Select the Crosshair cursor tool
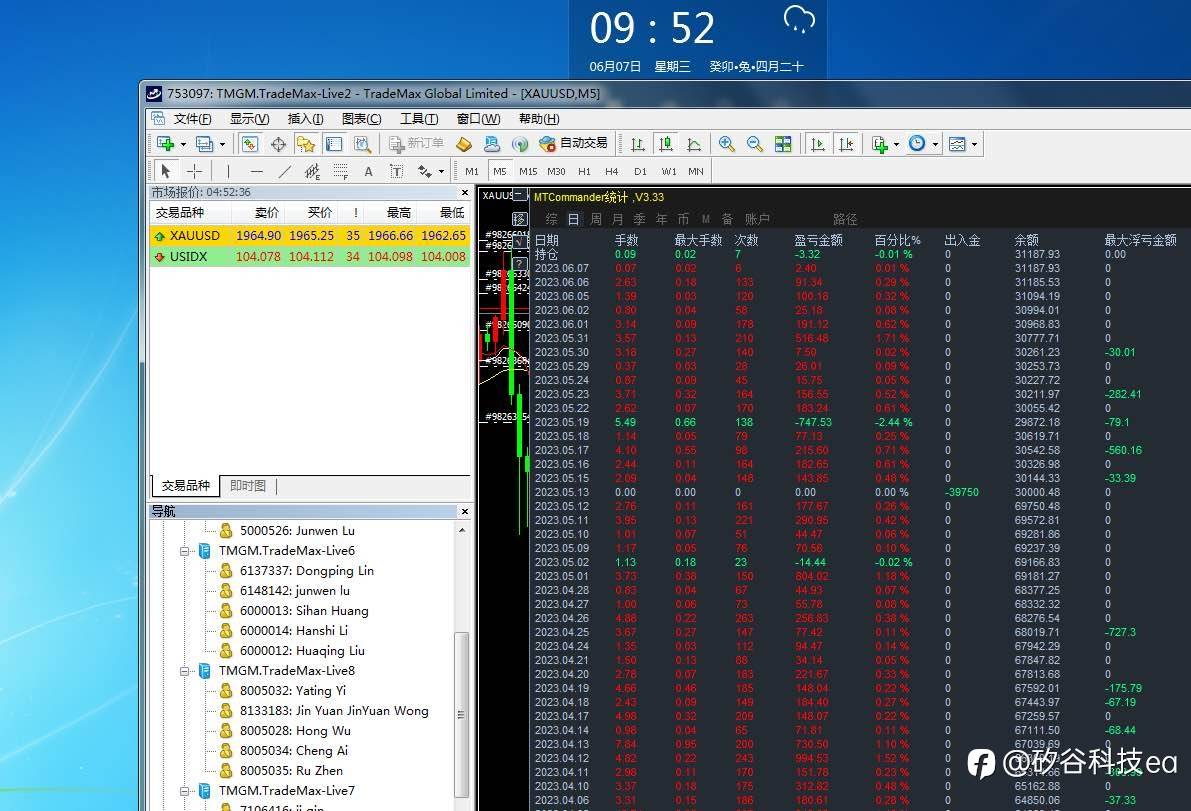Image resolution: width=1191 pixels, height=811 pixels. [194, 171]
